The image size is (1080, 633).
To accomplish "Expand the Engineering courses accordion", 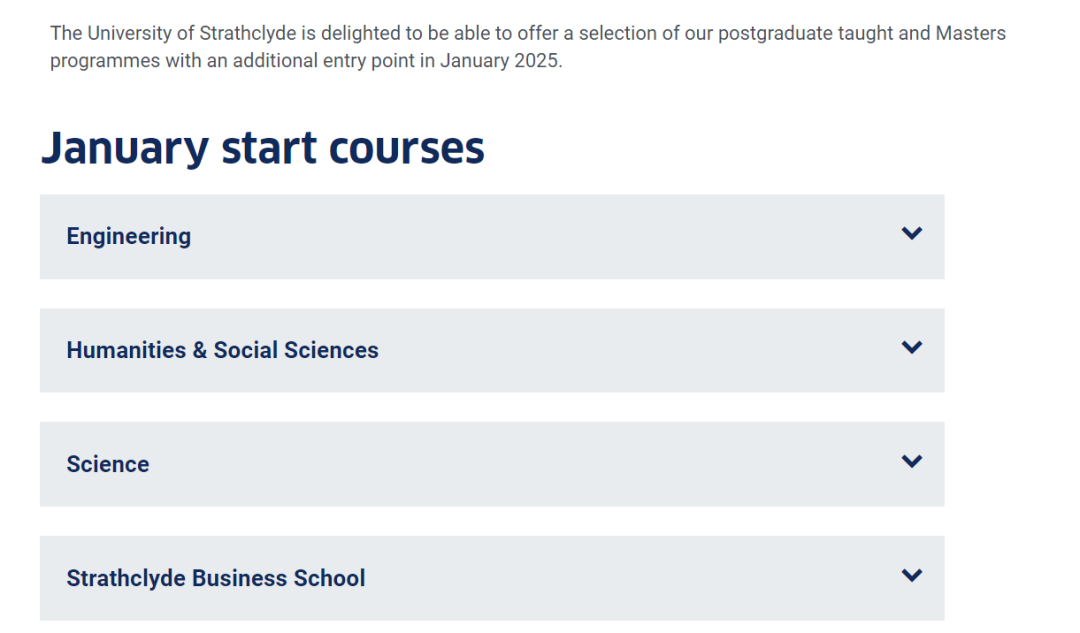I will 491,237.
